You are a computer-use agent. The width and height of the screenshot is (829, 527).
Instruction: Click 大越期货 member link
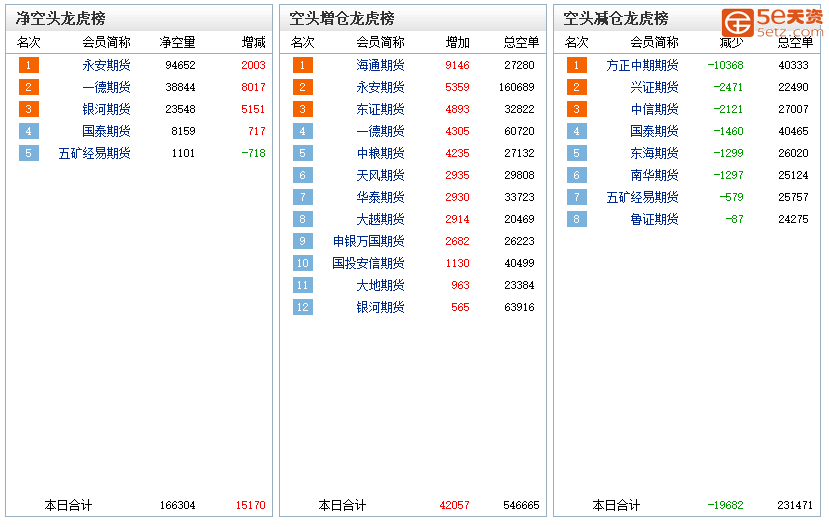pyautogui.click(x=380, y=219)
